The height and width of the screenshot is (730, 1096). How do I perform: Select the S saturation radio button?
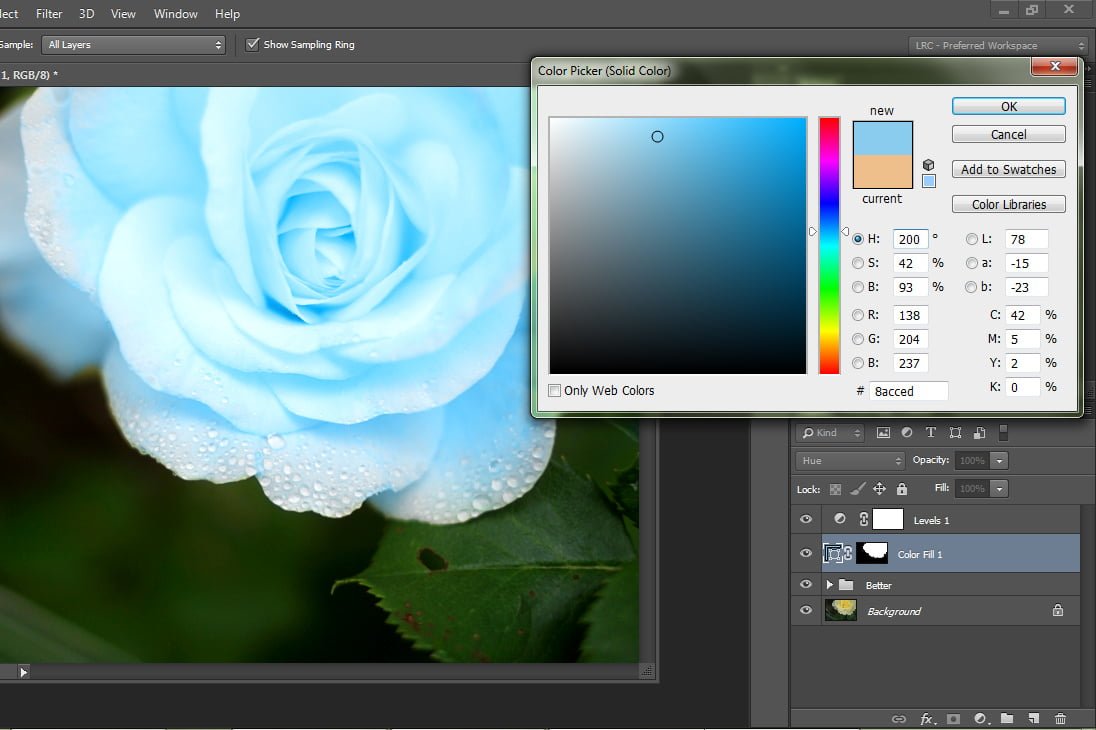858,263
